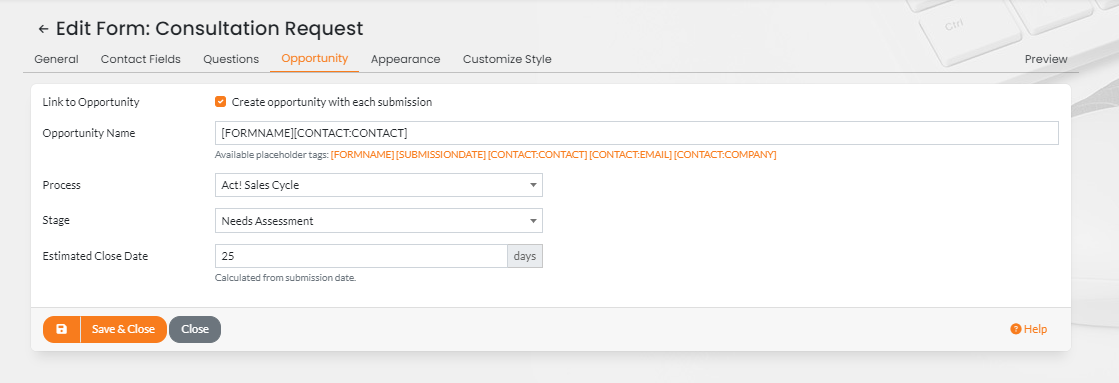Insert the [CONTACT:CONTACT] placeholder tag
The image size is (1119, 383).
click(537, 155)
